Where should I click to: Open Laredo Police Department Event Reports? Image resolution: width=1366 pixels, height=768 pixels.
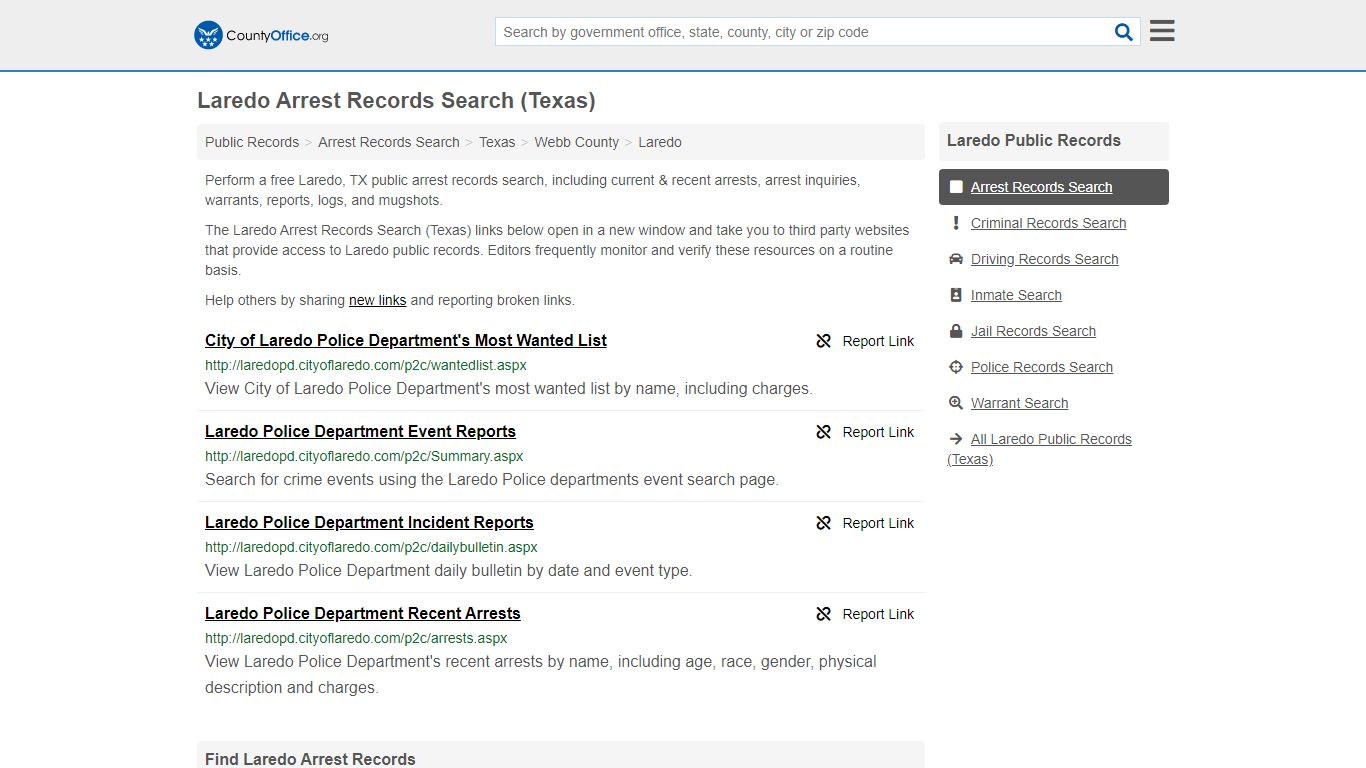tap(360, 431)
